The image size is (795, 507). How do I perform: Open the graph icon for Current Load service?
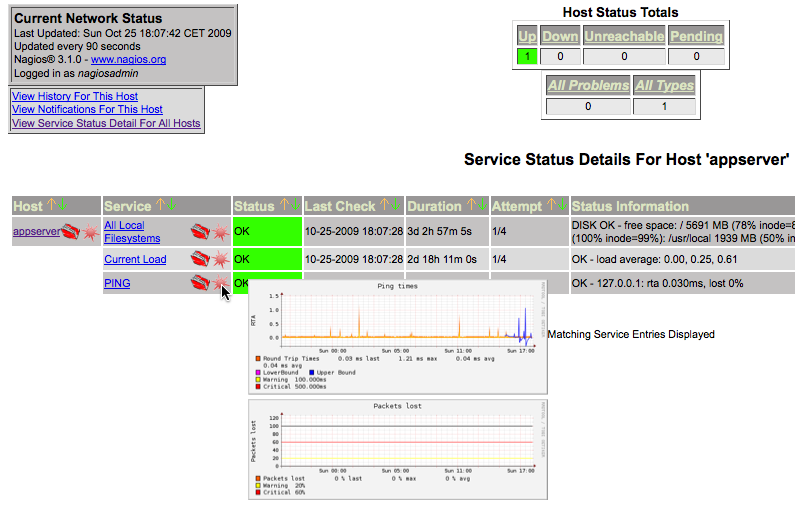tap(219, 260)
